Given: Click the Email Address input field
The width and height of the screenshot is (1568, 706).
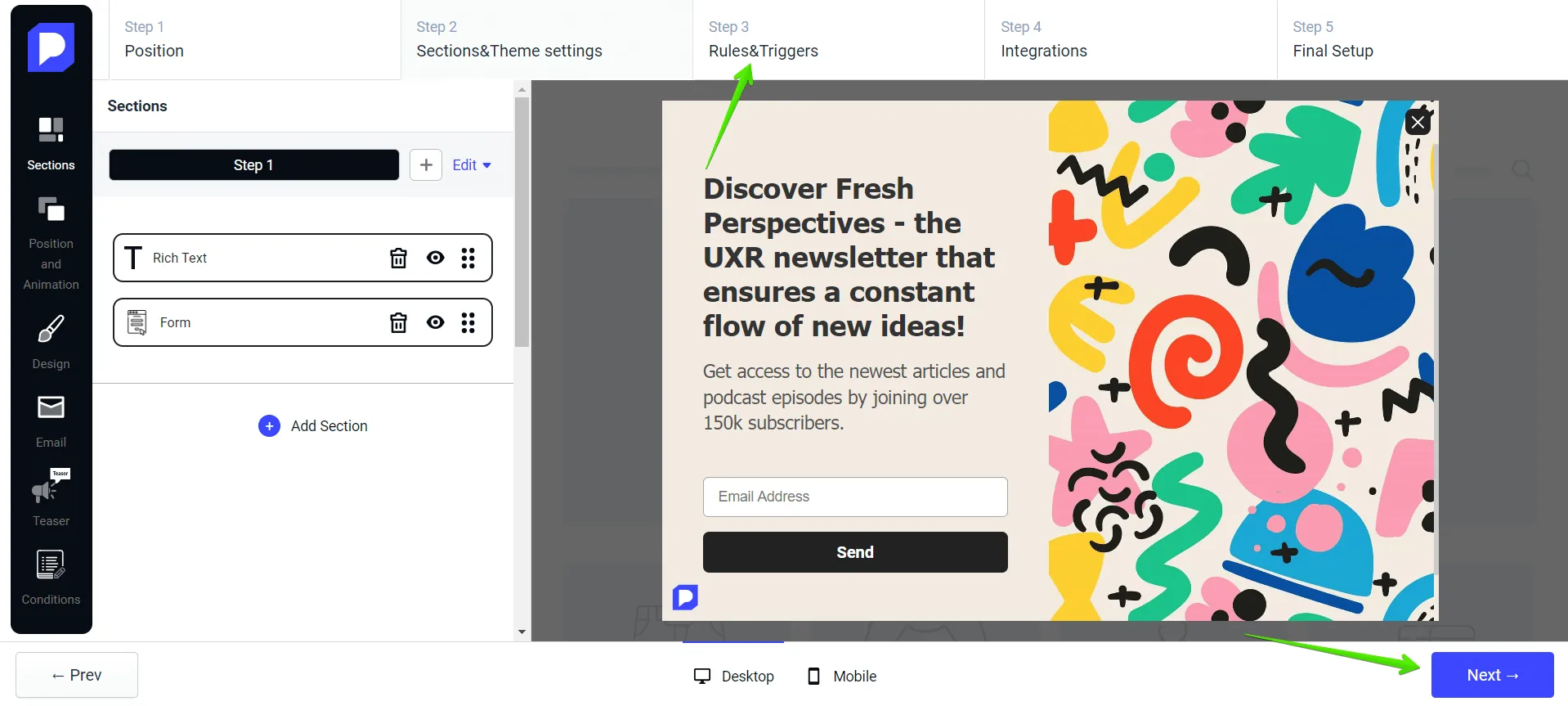Looking at the screenshot, I should pyautogui.click(x=854, y=497).
